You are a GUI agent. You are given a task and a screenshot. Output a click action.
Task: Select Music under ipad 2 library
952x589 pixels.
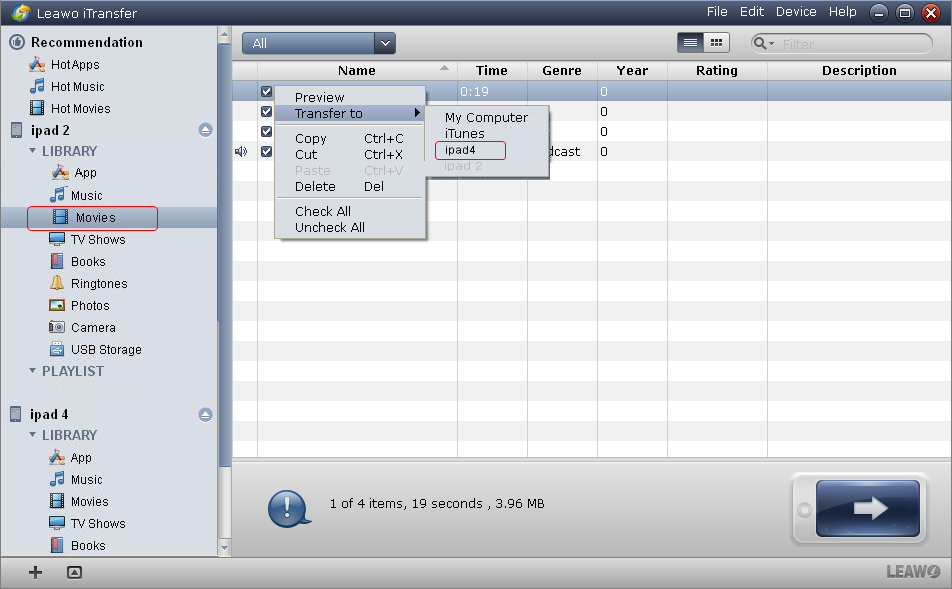pos(76,196)
